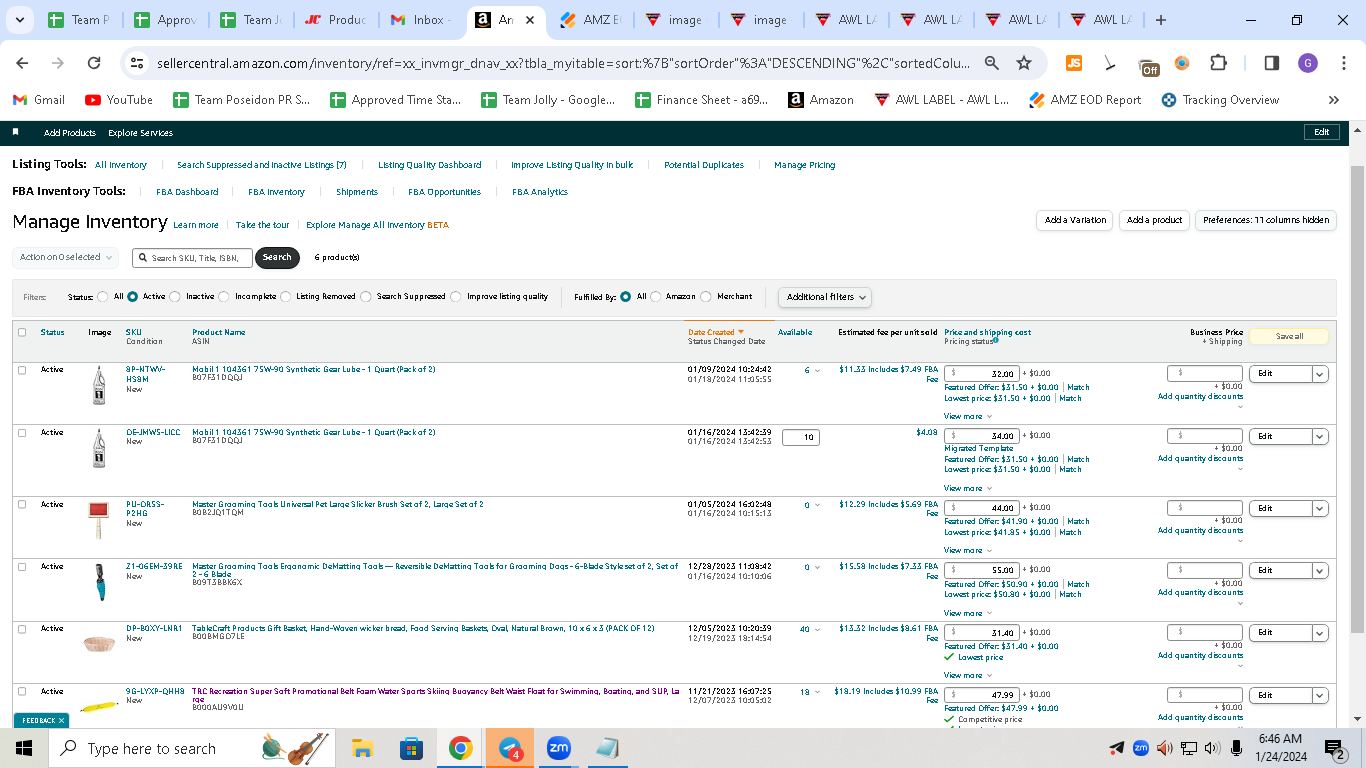Image resolution: width=1366 pixels, height=768 pixels.
Task: Open Chrome from the Windows taskbar
Action: (x=460, y=748)
